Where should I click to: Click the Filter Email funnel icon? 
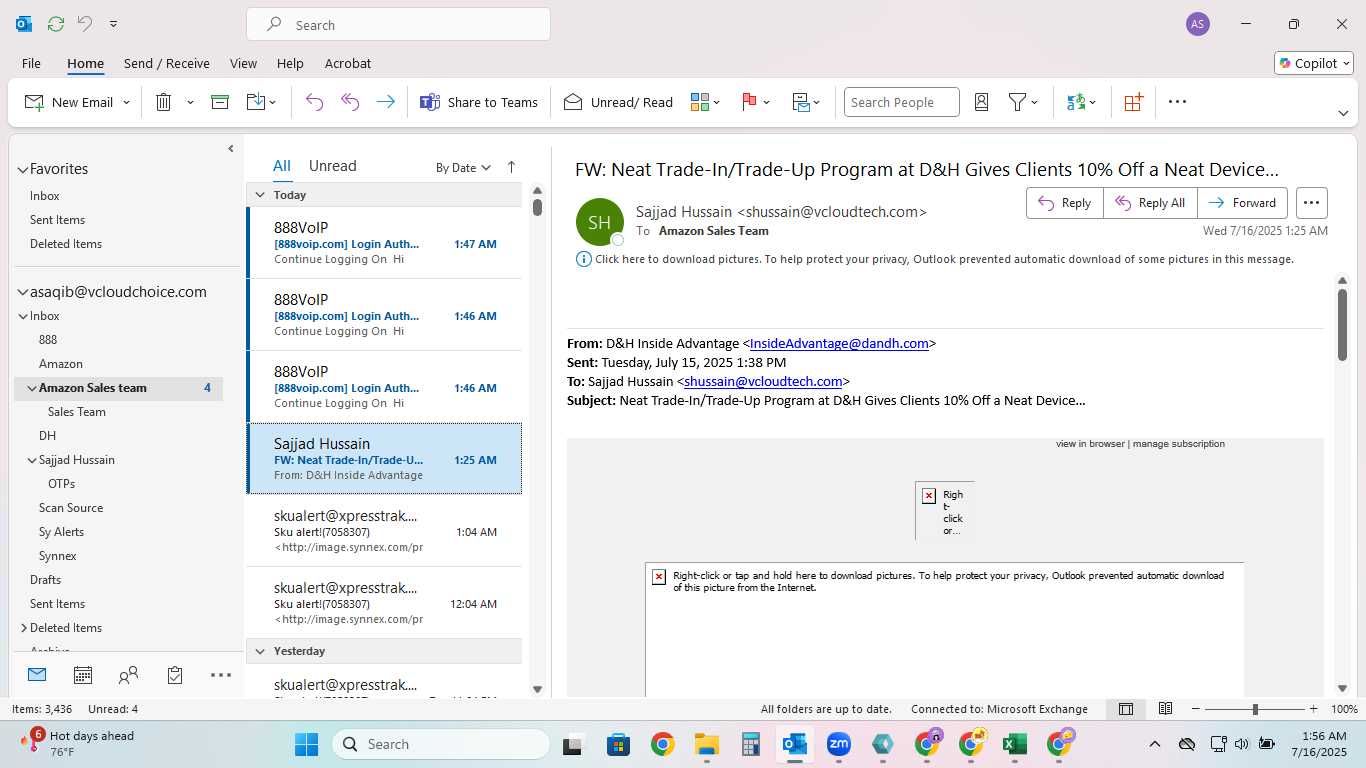click(x=1017, y=102)
